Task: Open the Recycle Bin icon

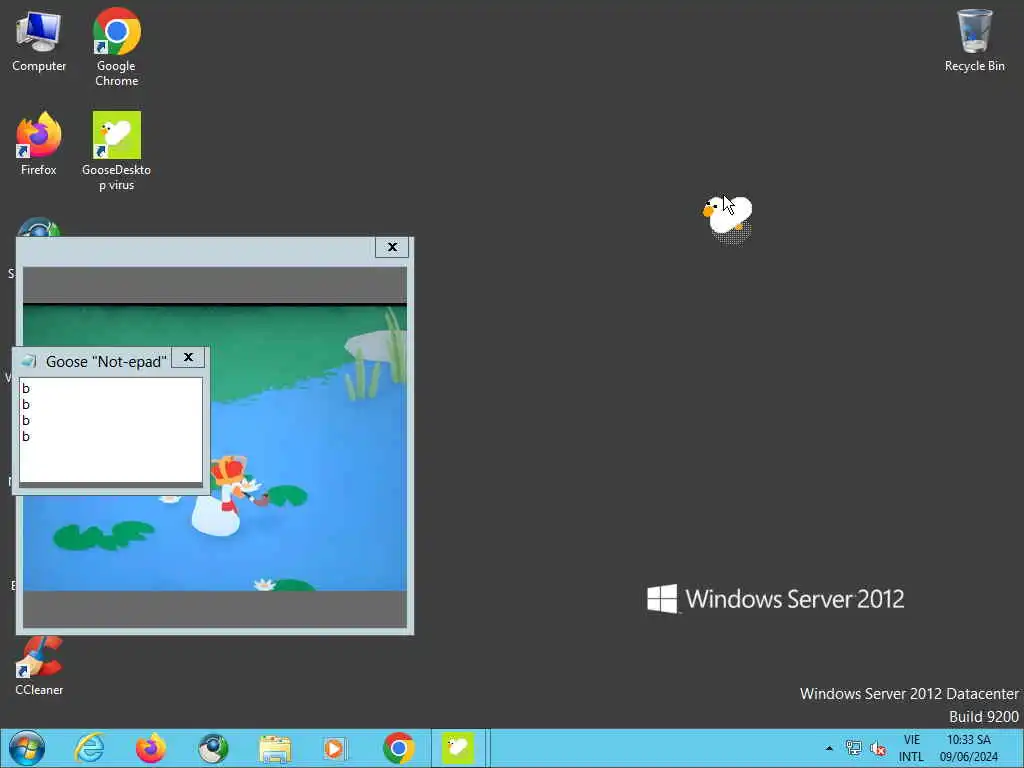Action: coord(974,40)
